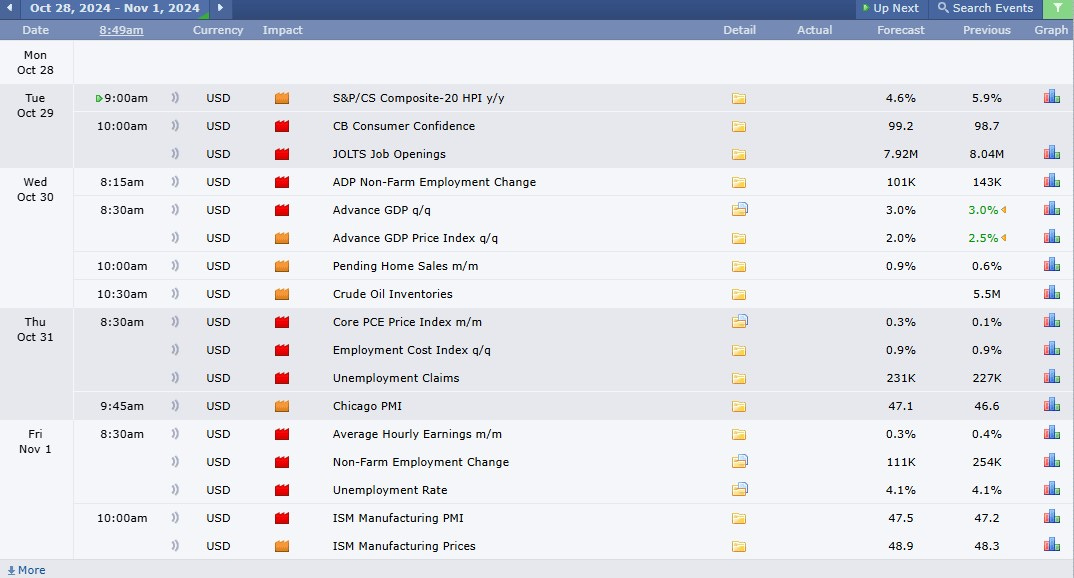This screenshot has width=1074, height=578.
Task: Click red impact icon for Unemployment Rate
Action: coord(282,490)
